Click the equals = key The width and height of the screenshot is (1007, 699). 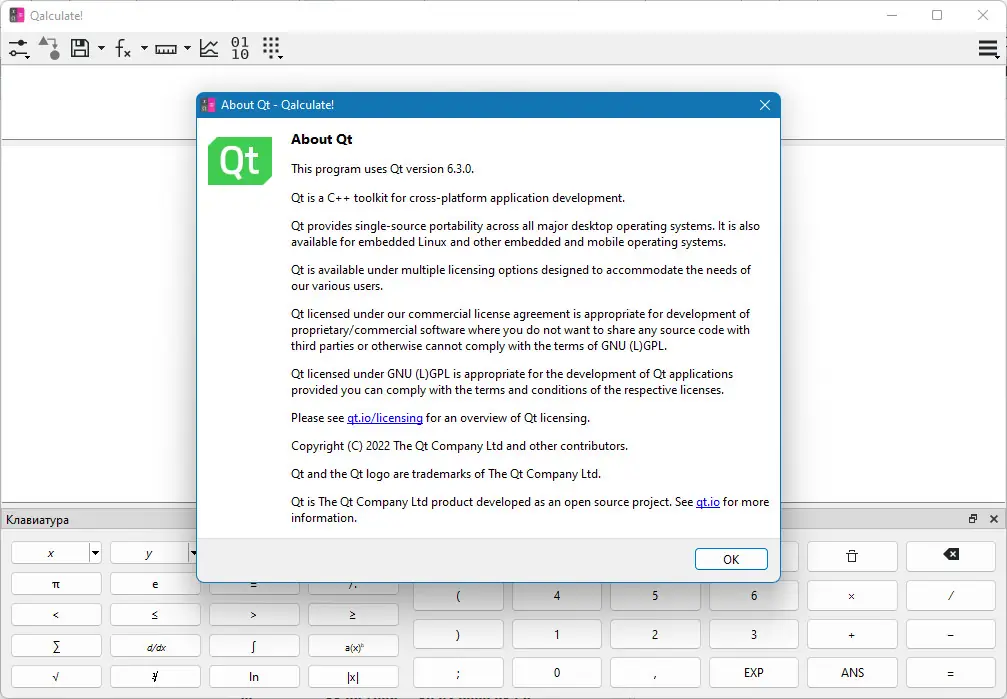950,673
